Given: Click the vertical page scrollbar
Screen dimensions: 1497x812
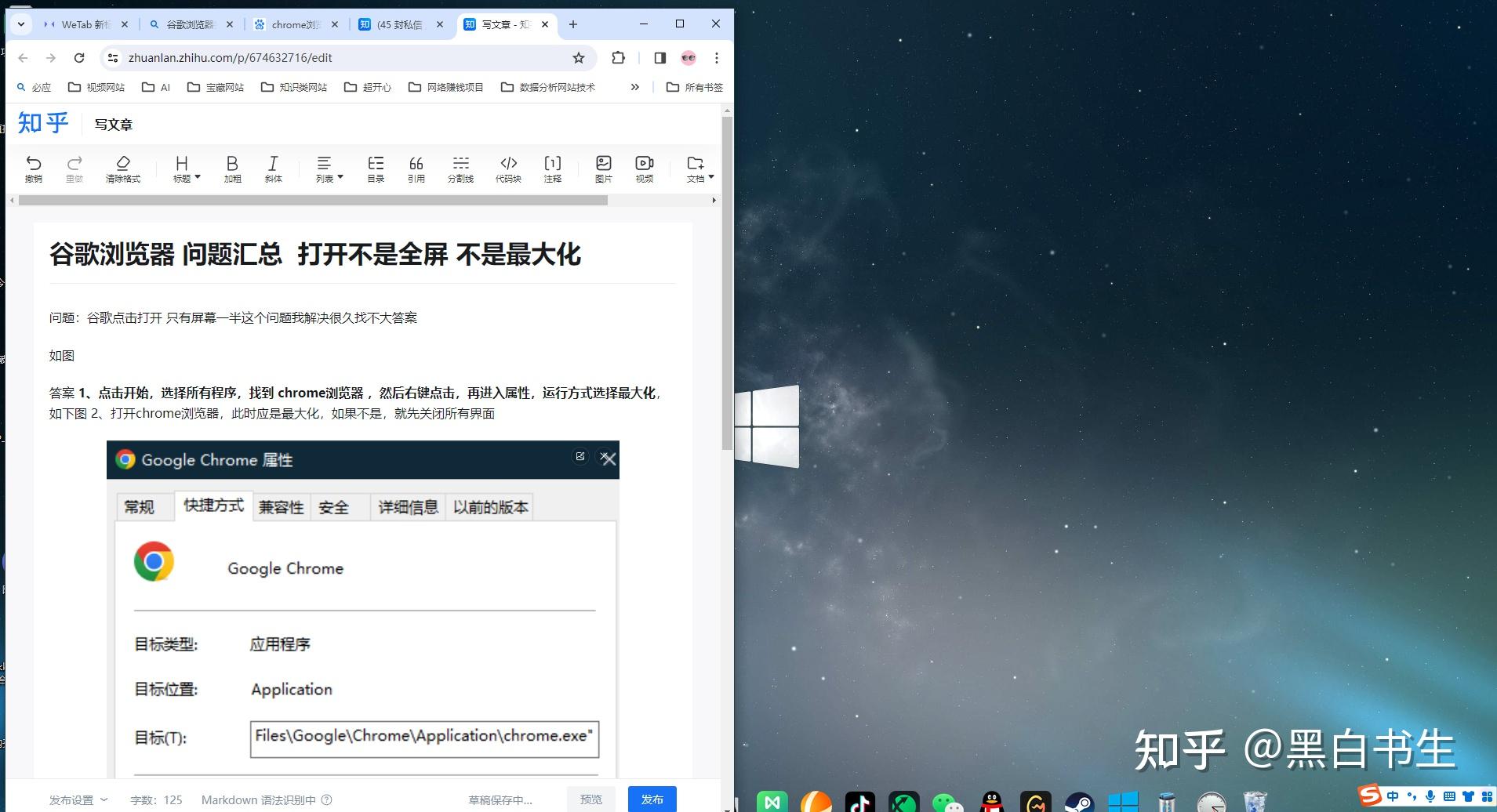Looking at the screenshot, I should point(727,282).
